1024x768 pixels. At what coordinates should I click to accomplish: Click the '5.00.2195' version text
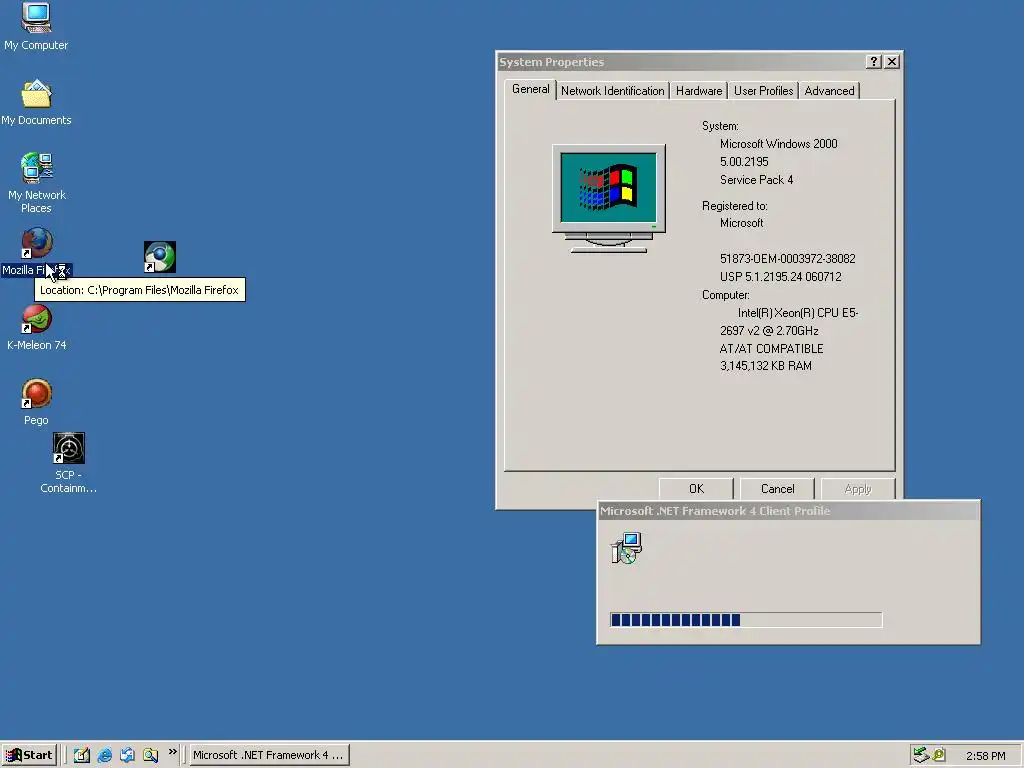click(744, 162)
